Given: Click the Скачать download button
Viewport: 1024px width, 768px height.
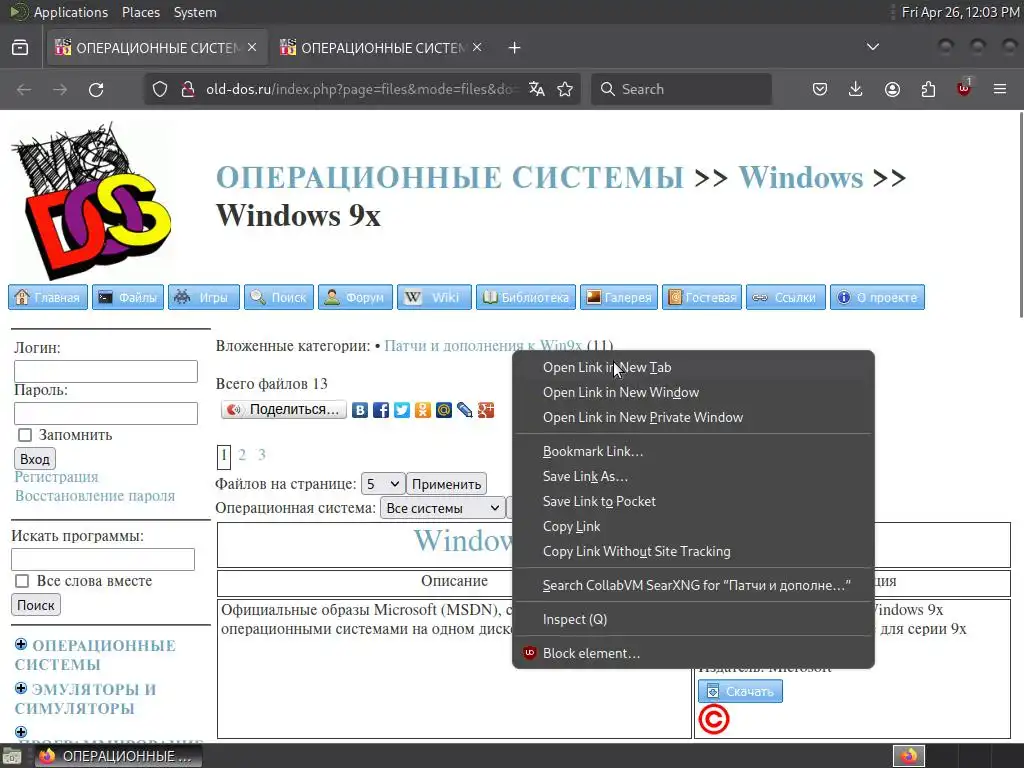Looking at the screenshot, I should pos(740,691).
